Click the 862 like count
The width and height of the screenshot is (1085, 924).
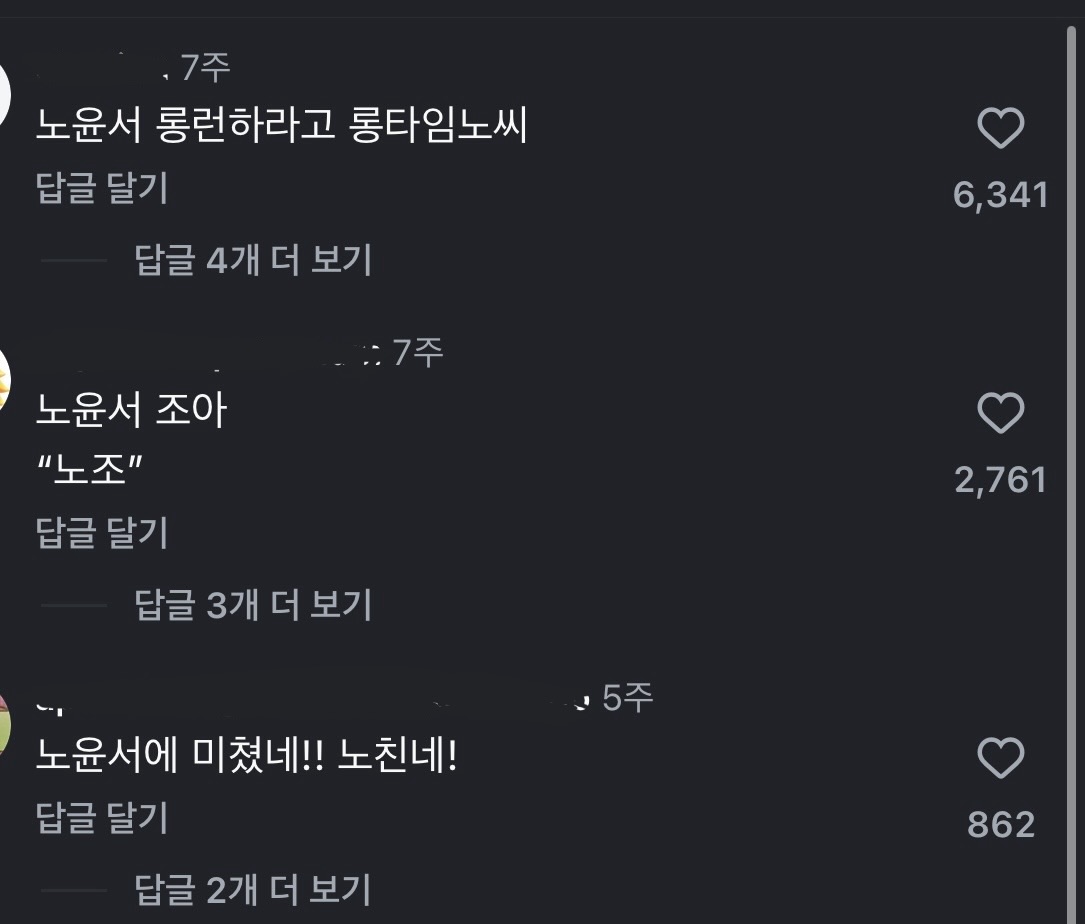[x=1001, y=825]
